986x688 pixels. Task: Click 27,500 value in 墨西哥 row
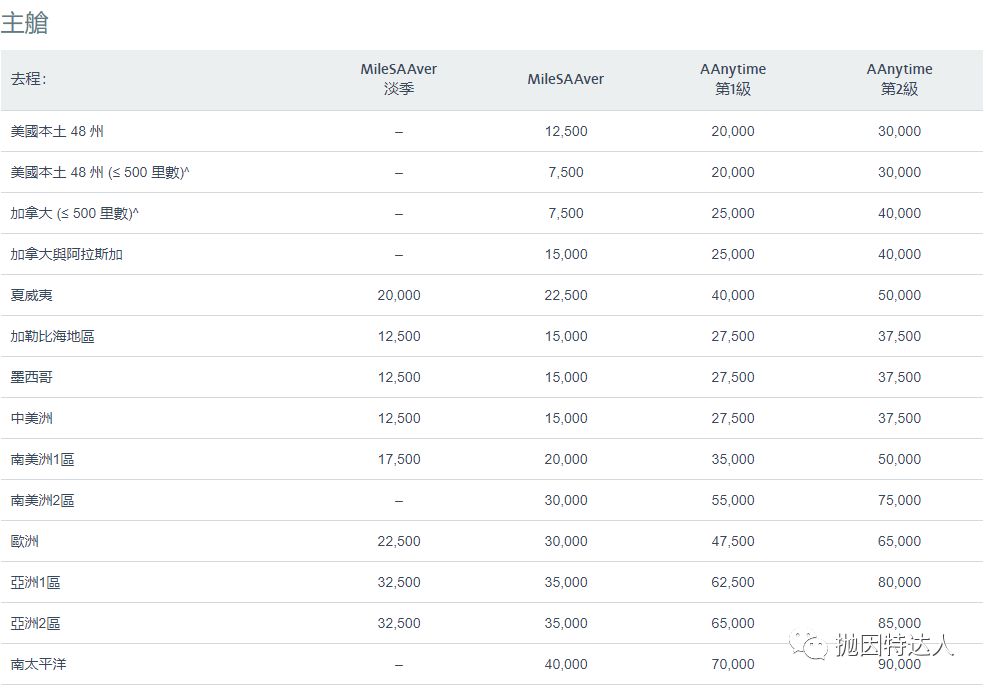pyautogui.click(x=733, y=377)
